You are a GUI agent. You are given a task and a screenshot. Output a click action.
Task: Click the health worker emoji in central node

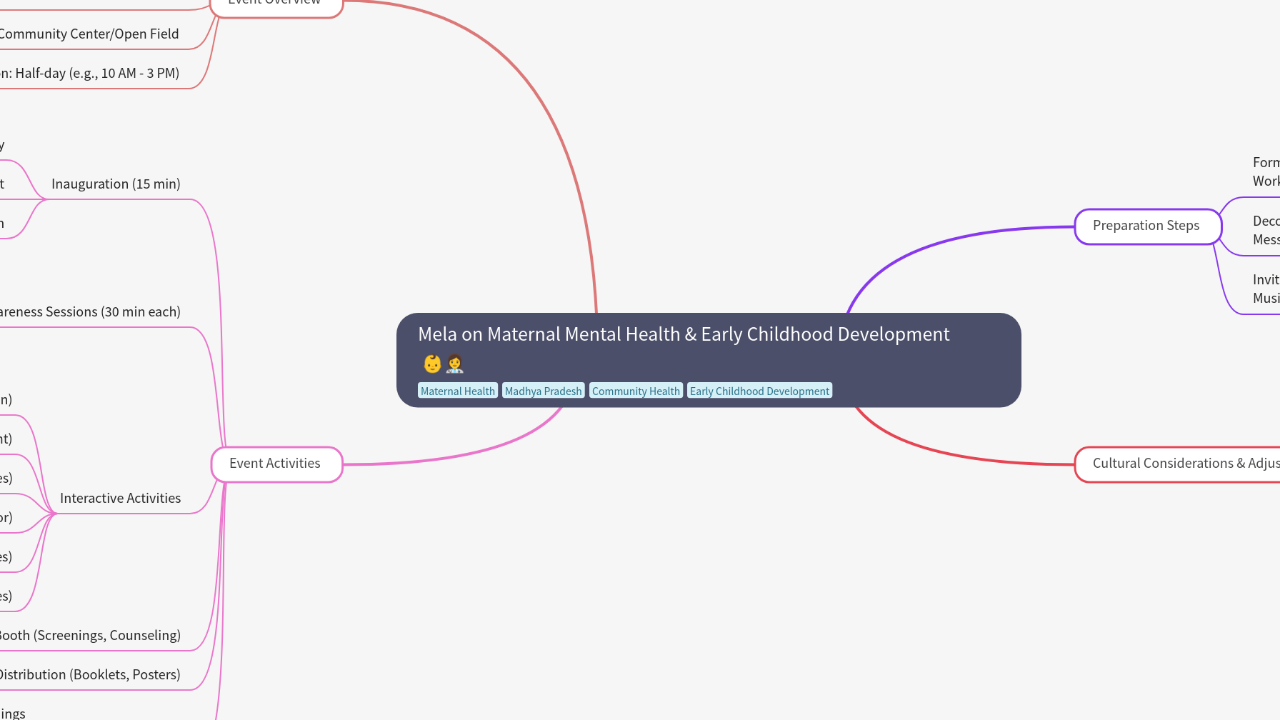coord(455,364)
